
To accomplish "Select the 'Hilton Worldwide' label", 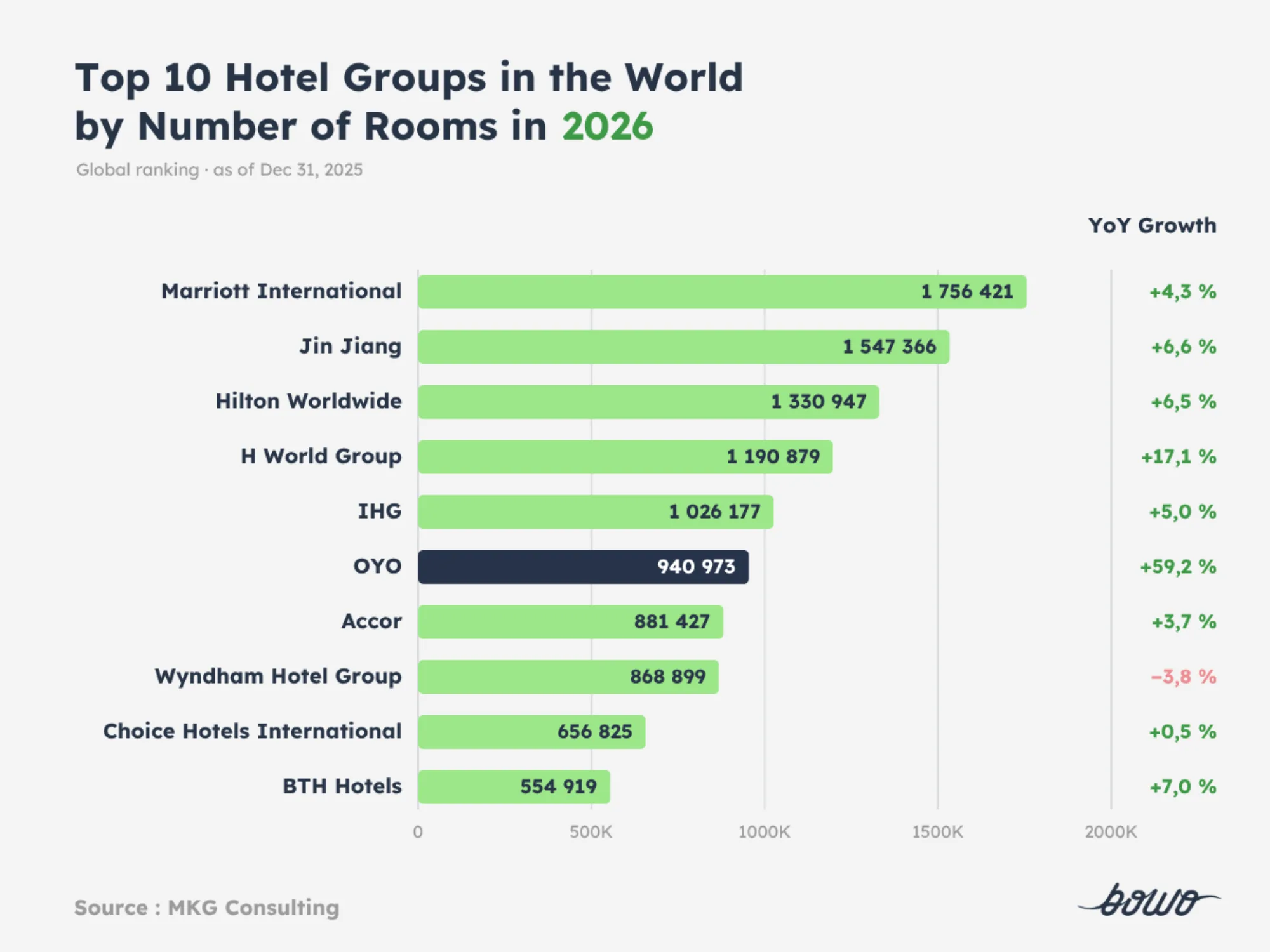I will click(309, 401).
